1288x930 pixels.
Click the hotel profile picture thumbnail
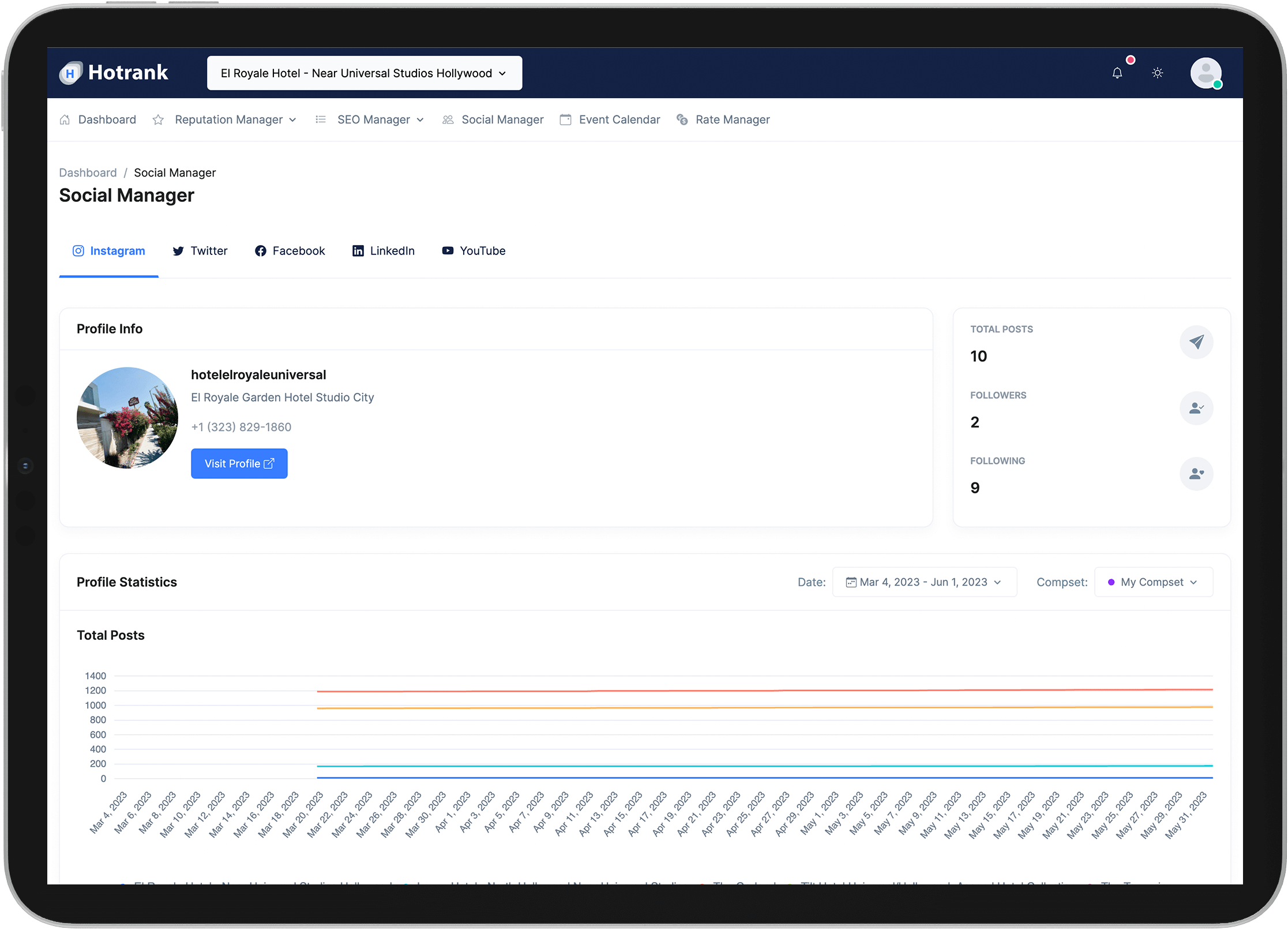click(x=127, y=418)
